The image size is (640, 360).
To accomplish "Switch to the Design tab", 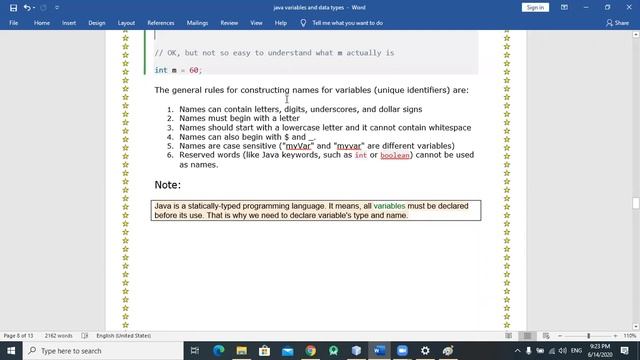I will click(x=97, y=23).
